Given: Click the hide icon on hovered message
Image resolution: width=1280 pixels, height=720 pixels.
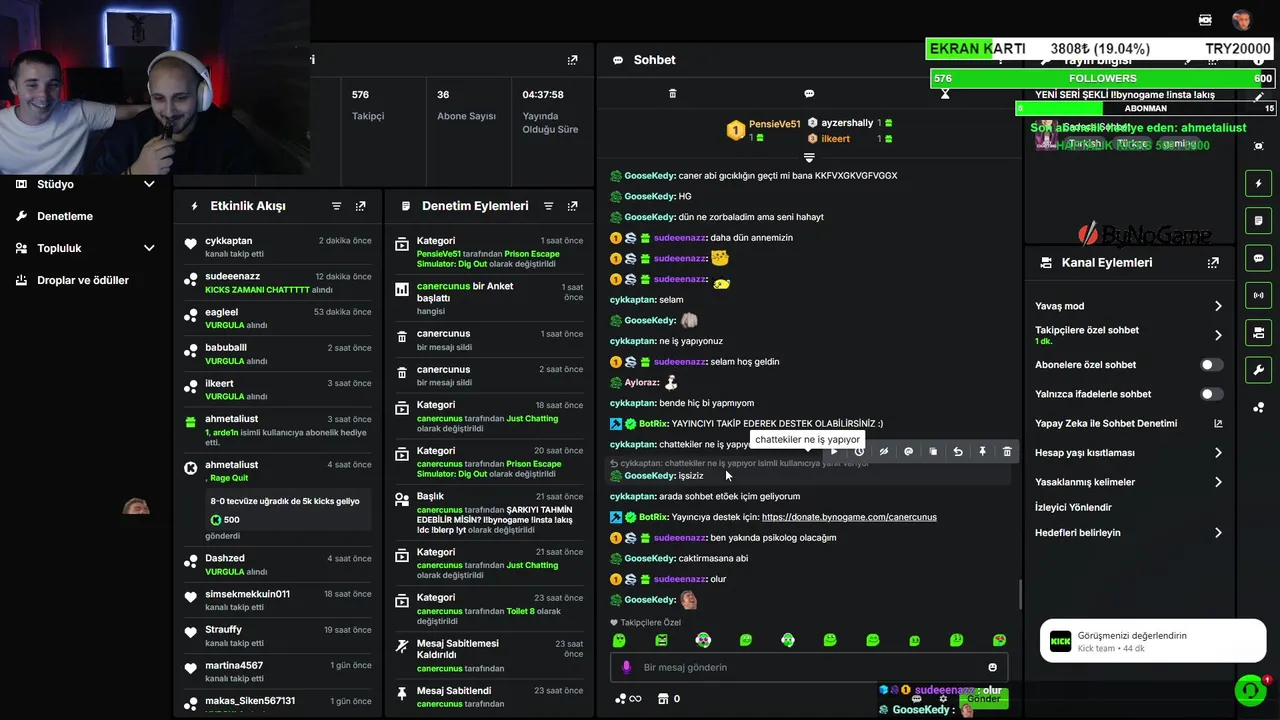Looking at the screenshot, I should (x=884, y=452).
